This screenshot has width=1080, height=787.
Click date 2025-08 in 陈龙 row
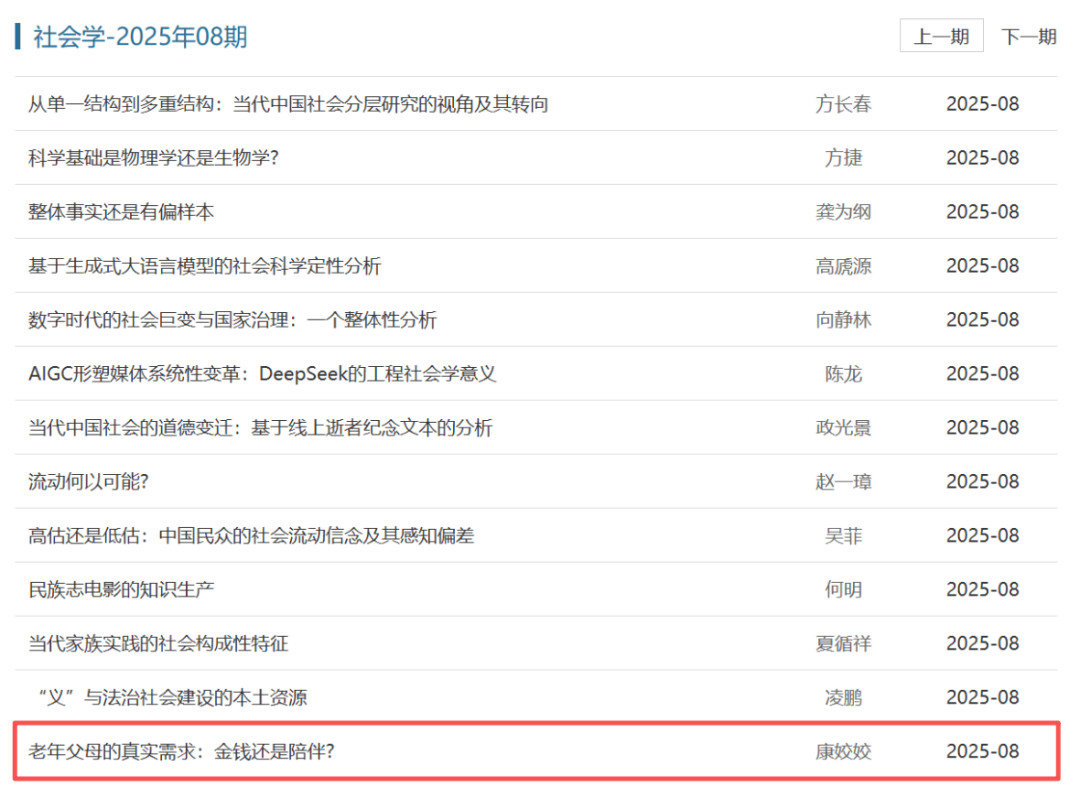point(982,373)
